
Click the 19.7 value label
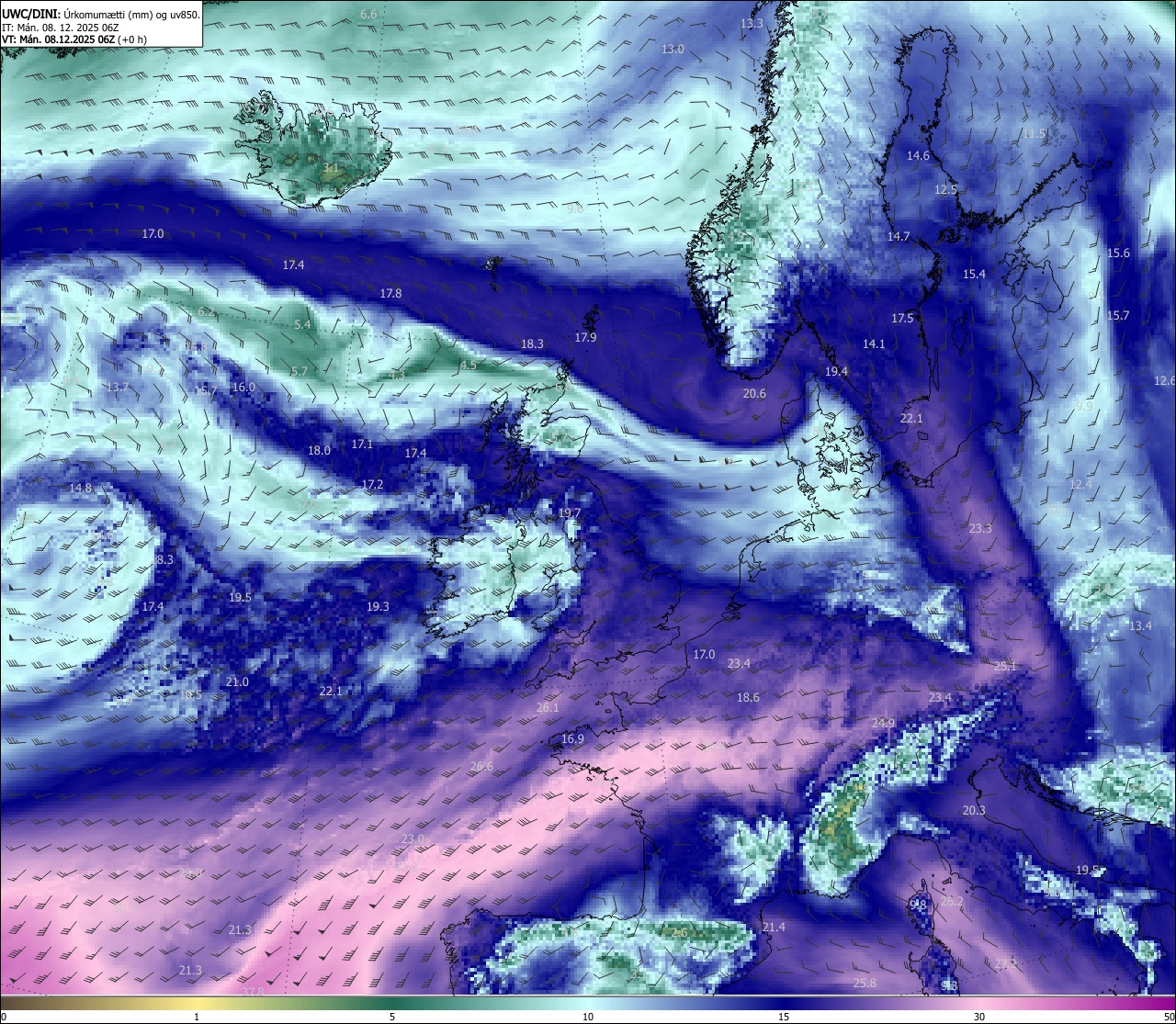point(569,512)
